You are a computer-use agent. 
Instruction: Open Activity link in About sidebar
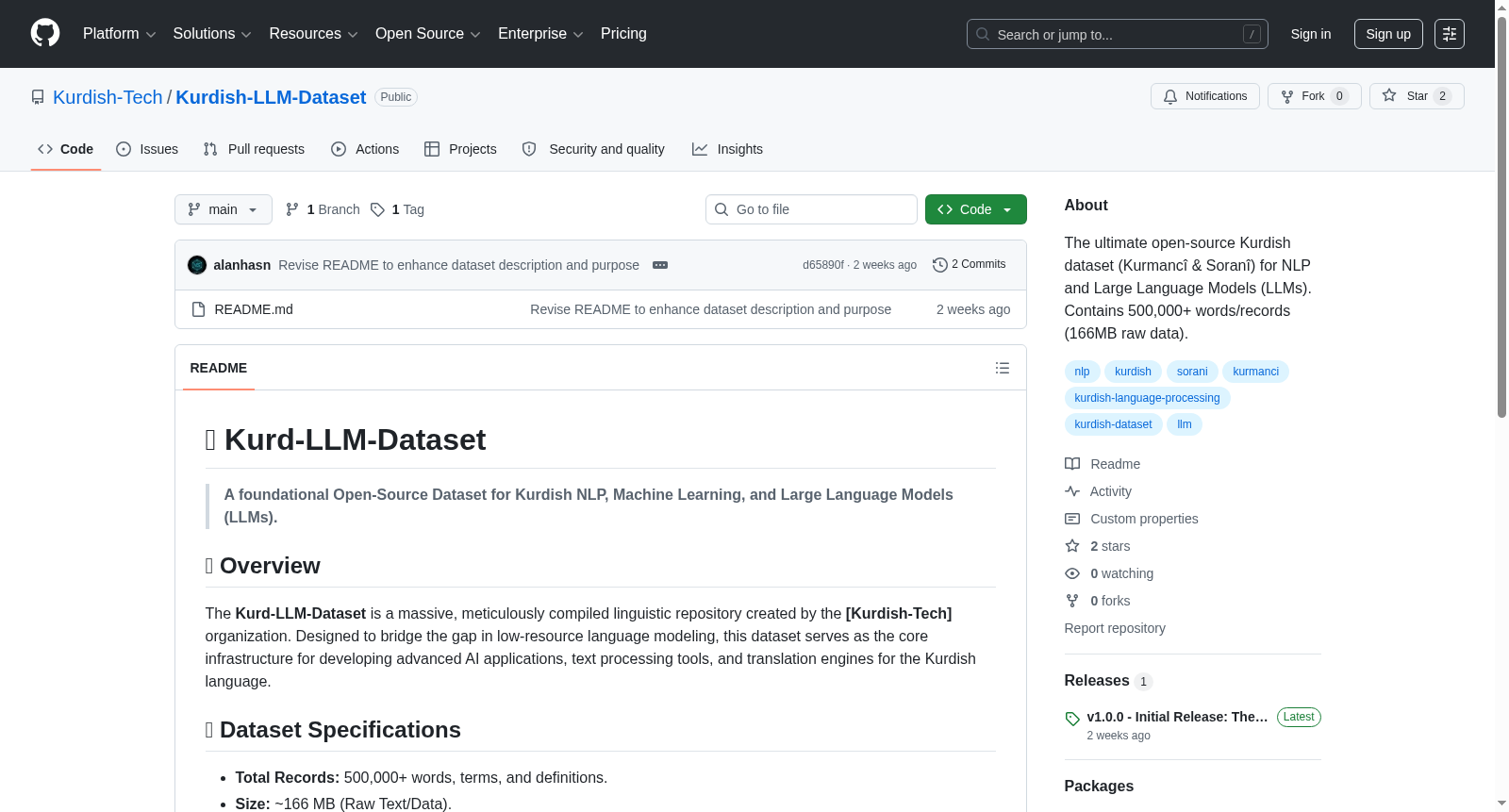(1098, 491)
